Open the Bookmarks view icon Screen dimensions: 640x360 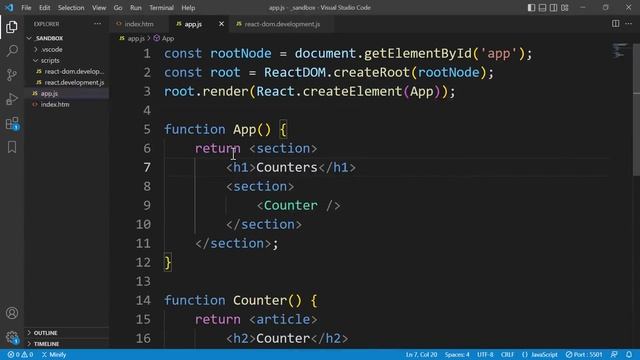[12, 147]
